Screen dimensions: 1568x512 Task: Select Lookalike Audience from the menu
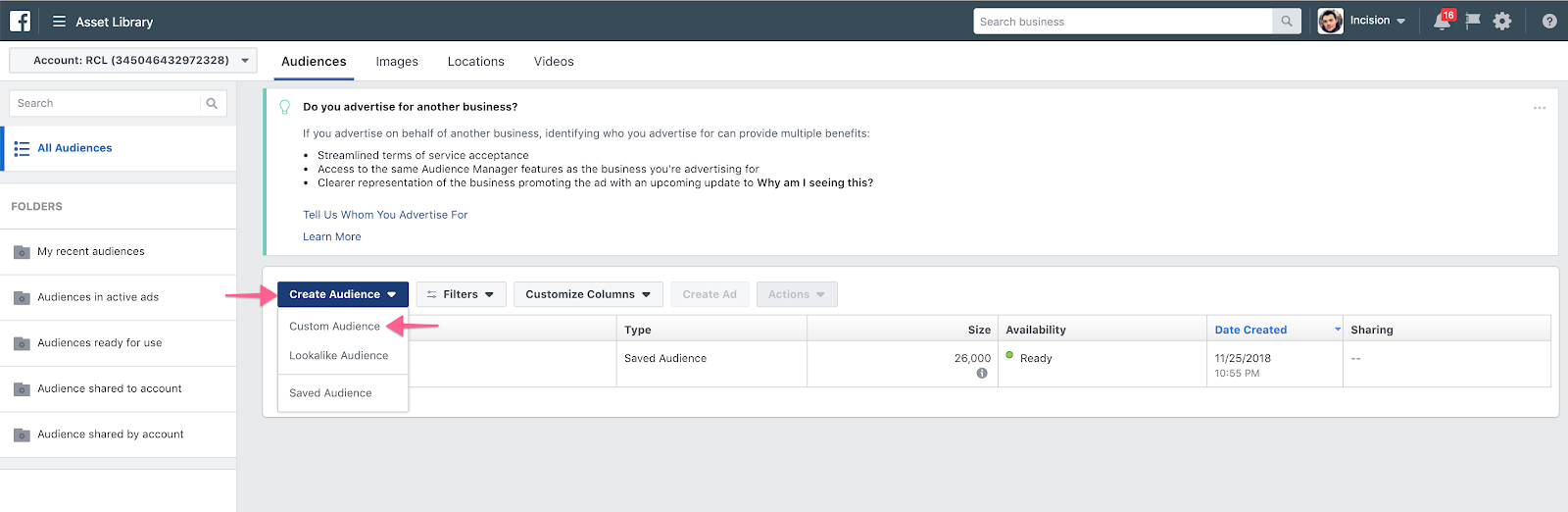point(339,356)
